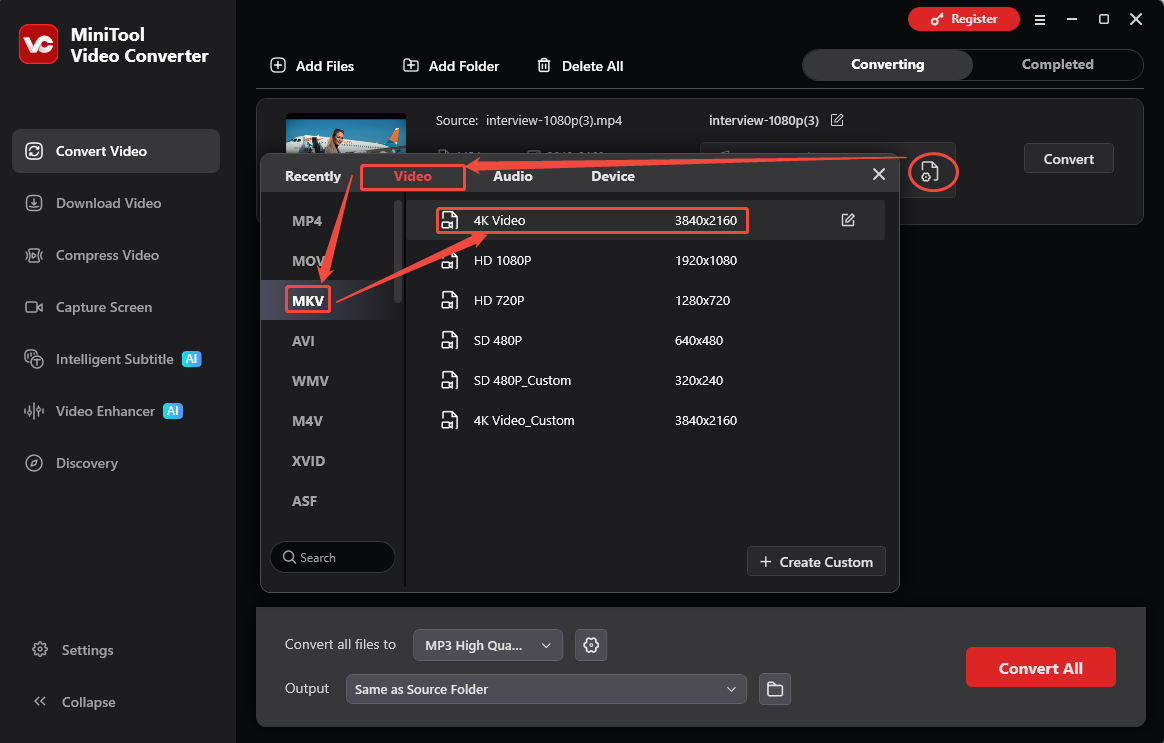Select the interview video thumbnail
The width and height of the screenshot is (1164, 743).
pos(346,134)
